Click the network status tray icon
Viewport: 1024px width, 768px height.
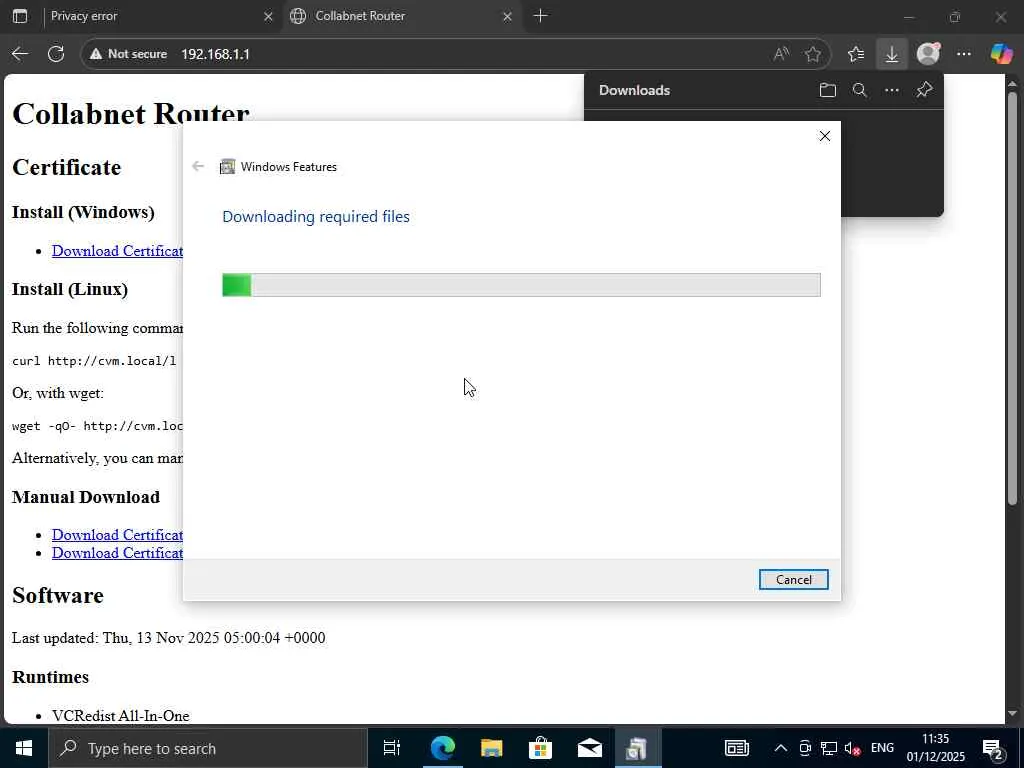pyautogui.click(x=829, y=748)
